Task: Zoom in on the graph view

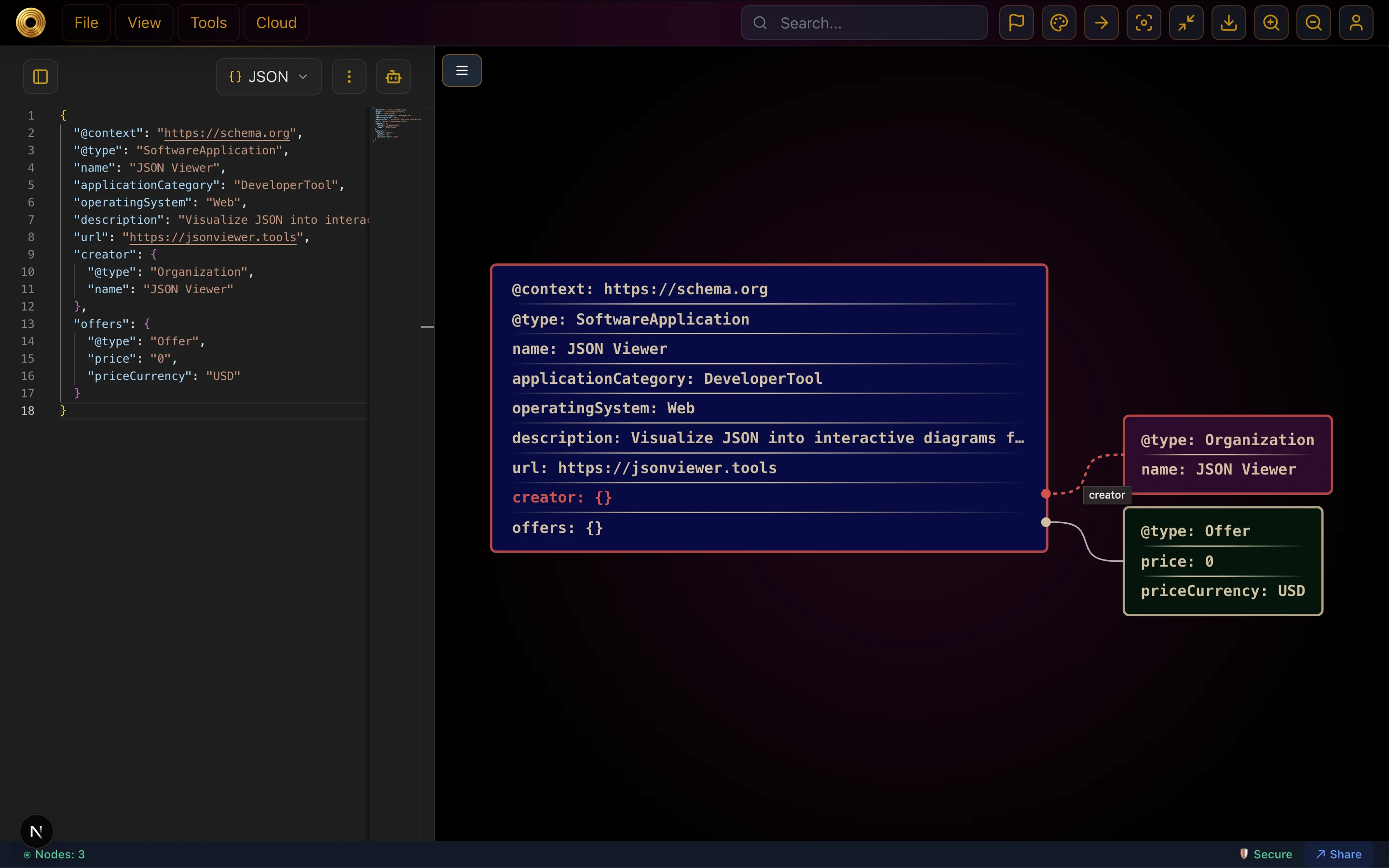Action: click(1270, 23)
